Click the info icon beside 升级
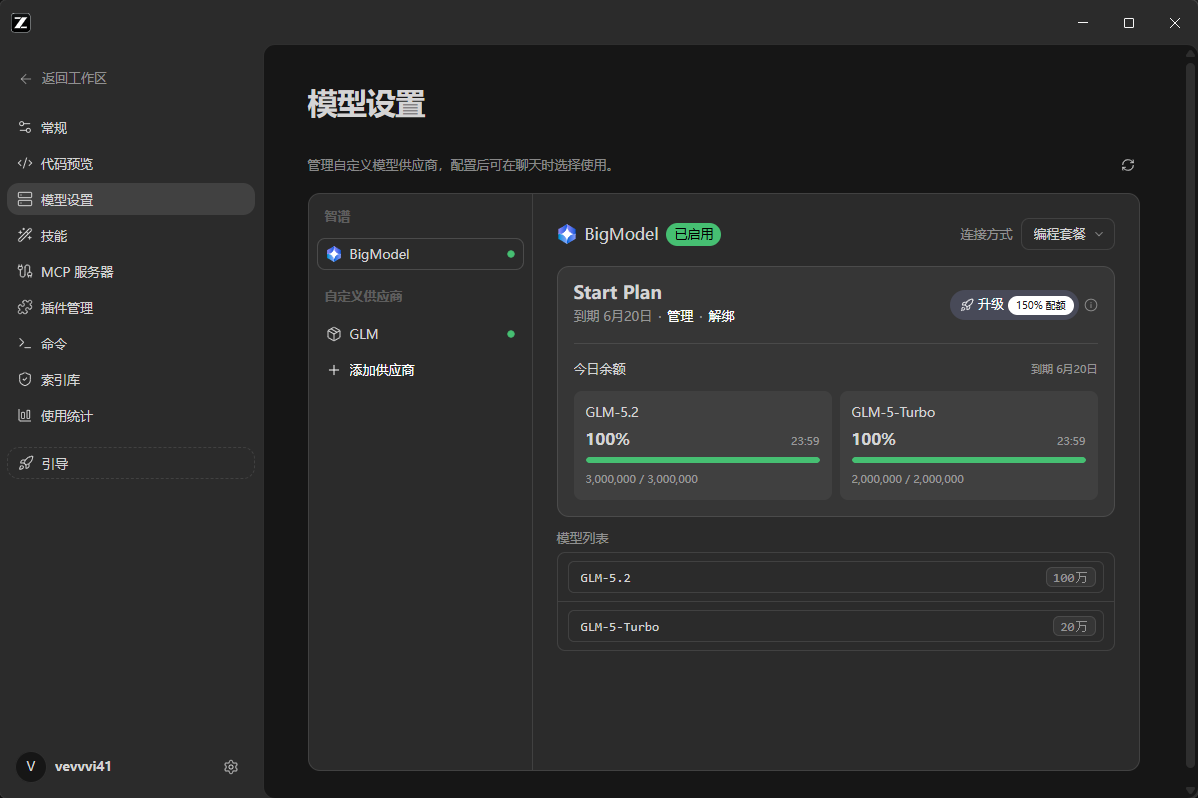 coord(1091,305)
